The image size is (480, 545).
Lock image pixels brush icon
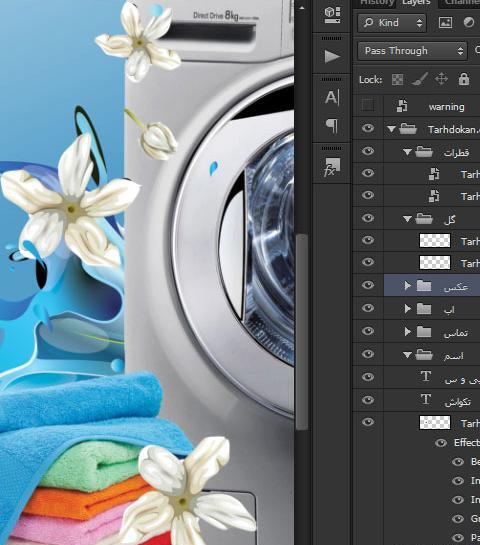coord(420,80)
